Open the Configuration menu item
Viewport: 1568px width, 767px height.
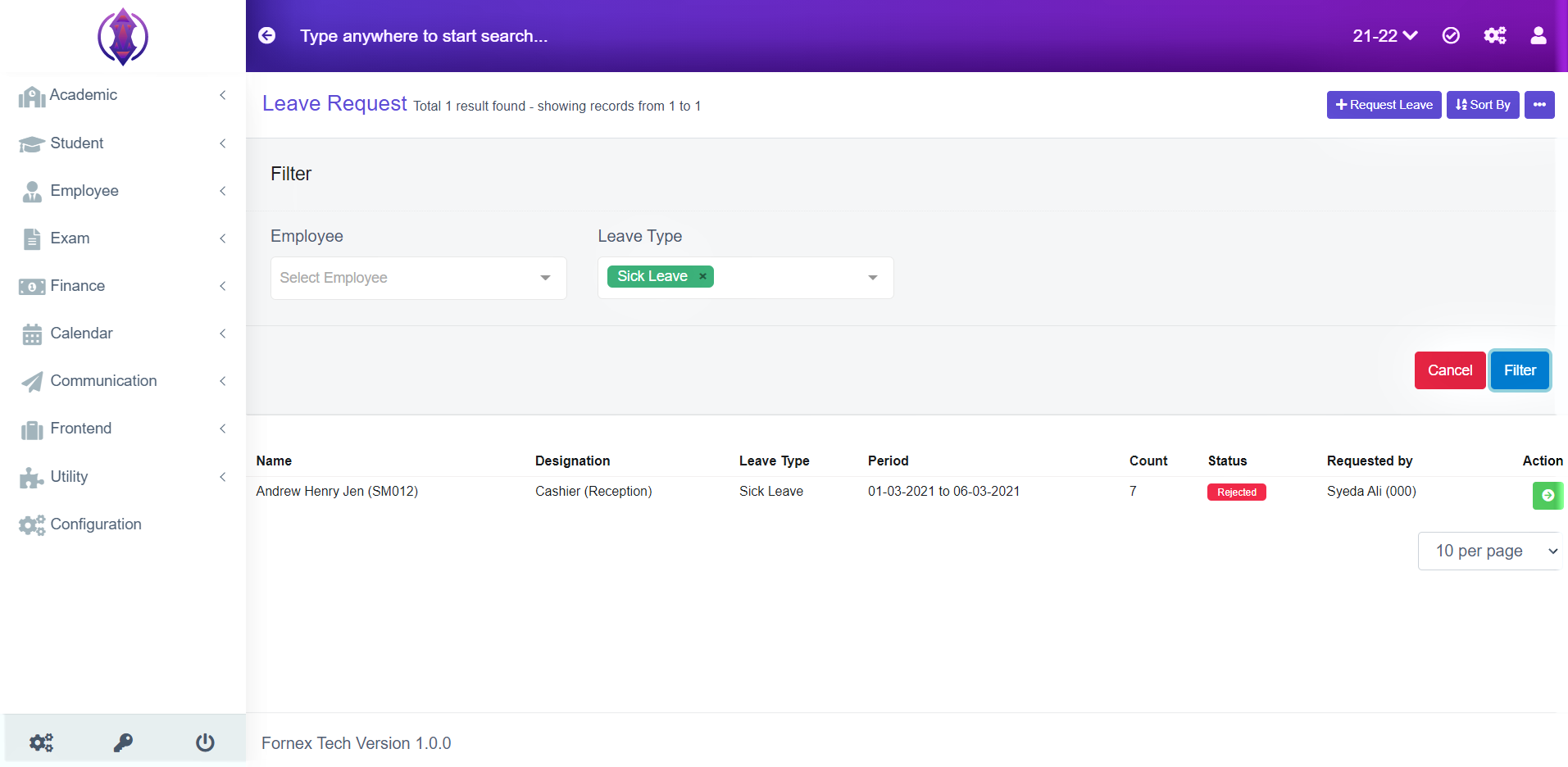click(123, 524)
